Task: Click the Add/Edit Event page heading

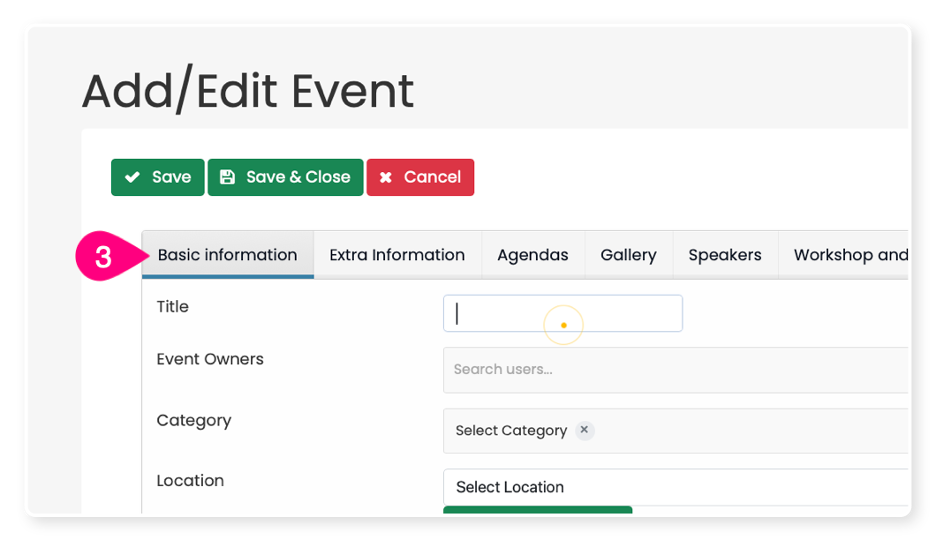Action: pos(247,91)
